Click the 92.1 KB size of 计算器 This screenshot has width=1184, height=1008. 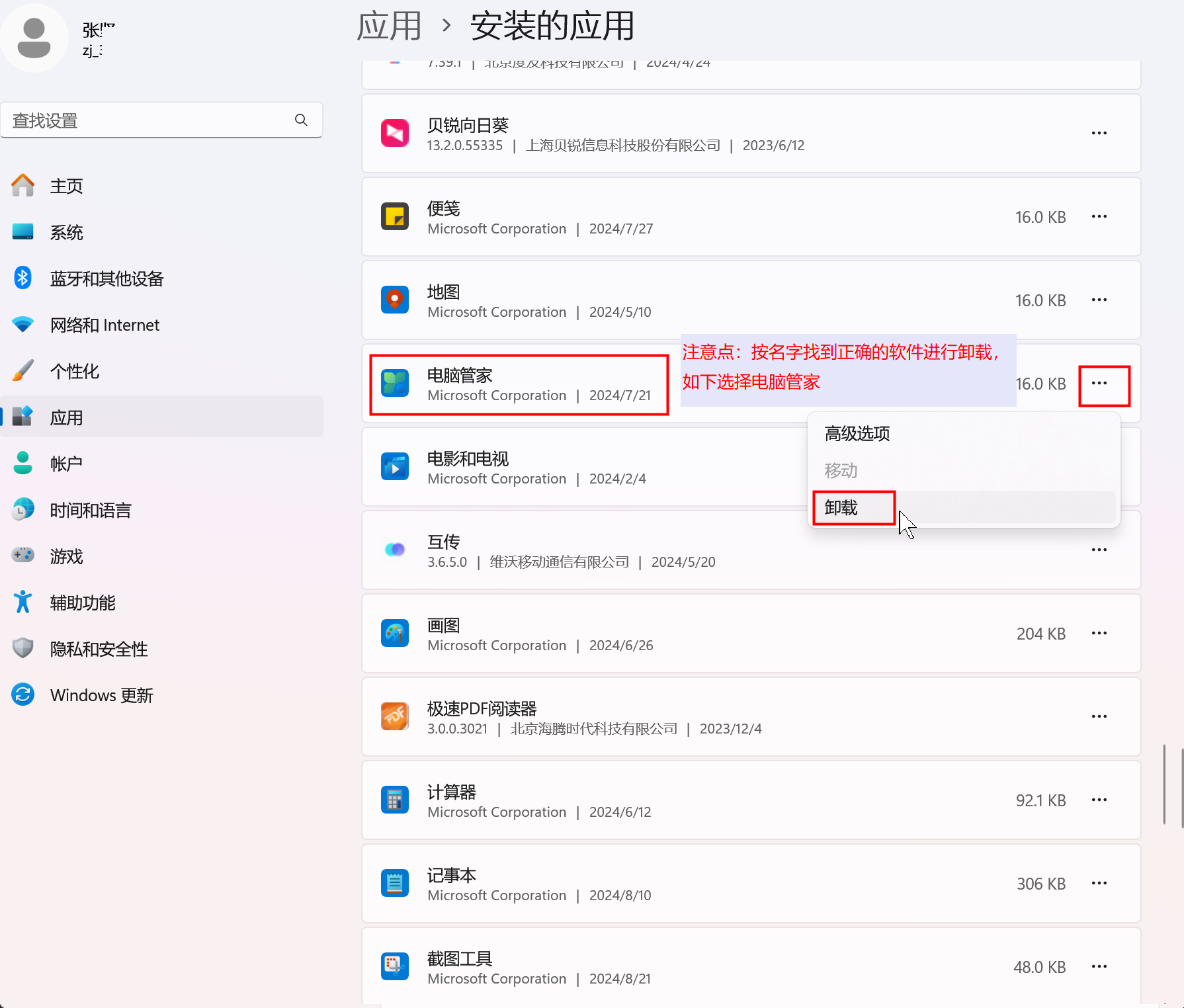click(x=1041, y=800)
